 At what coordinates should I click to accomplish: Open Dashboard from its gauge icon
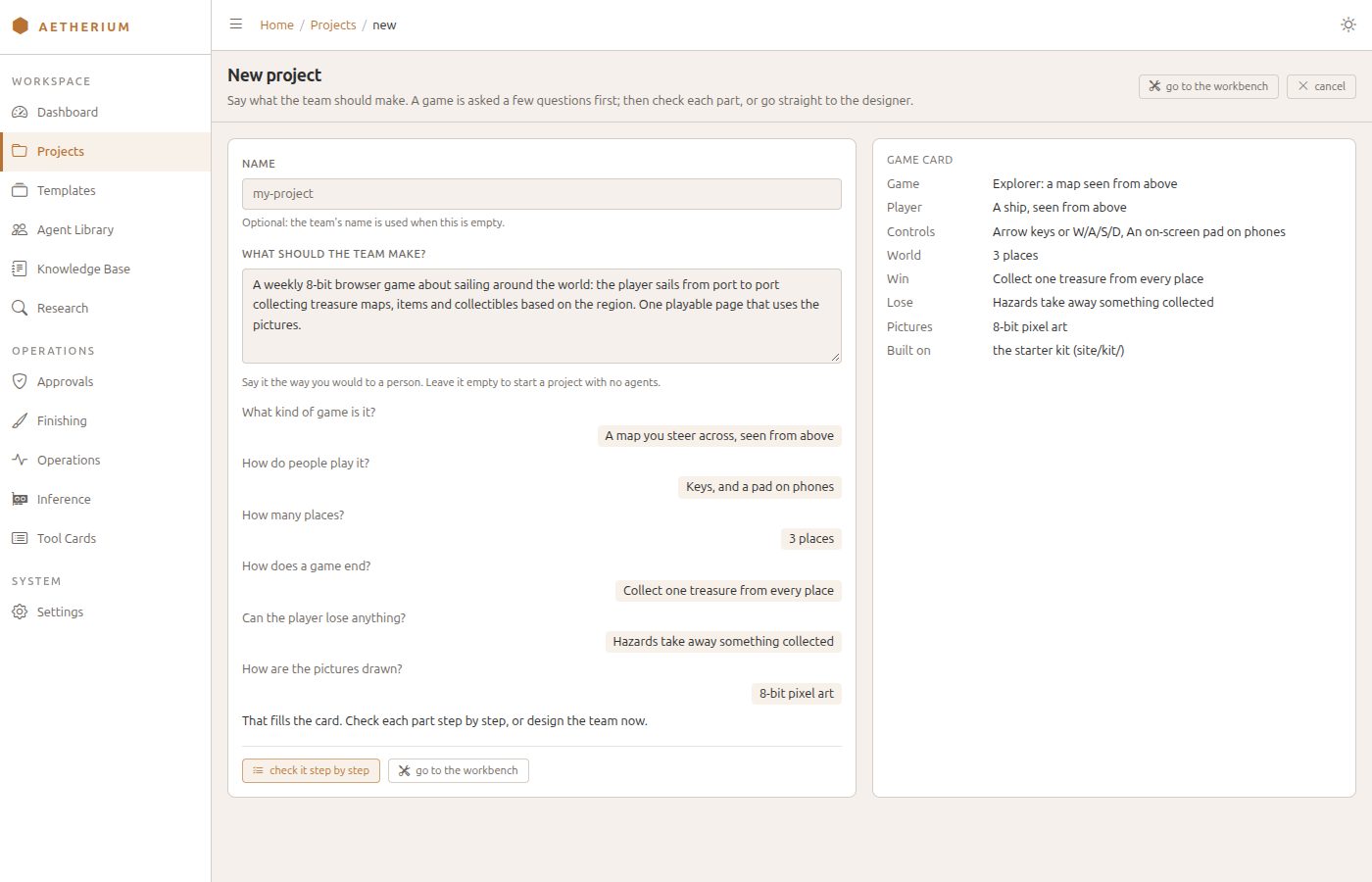click(x=20, y=112)
